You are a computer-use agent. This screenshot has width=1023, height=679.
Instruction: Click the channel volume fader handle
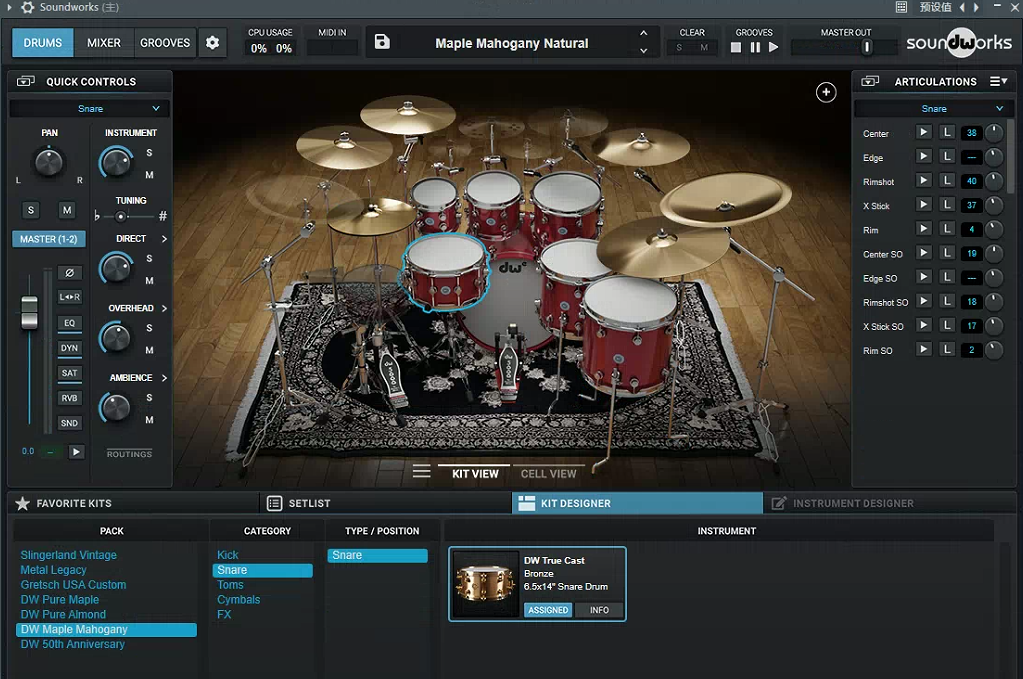[29, 312]
